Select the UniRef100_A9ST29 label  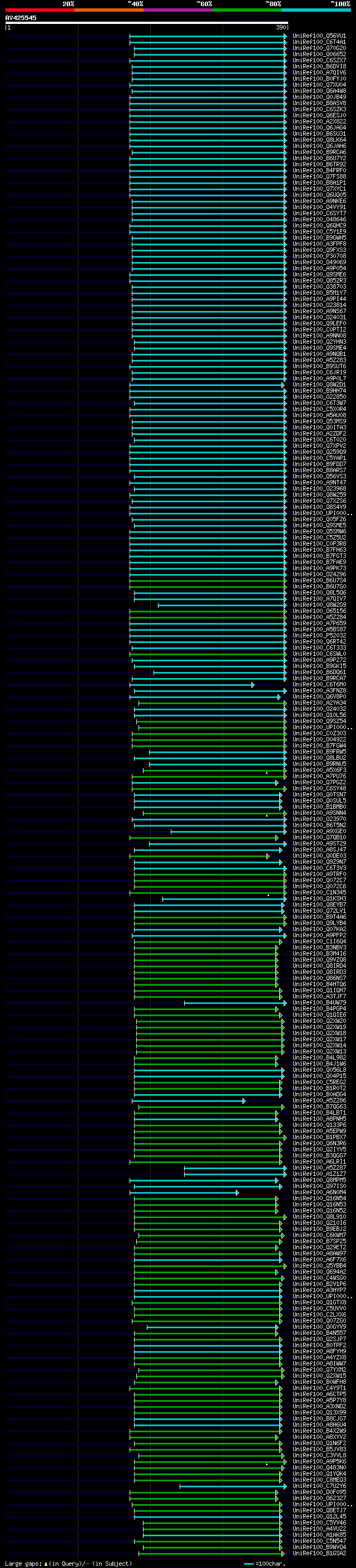pyautogui.click(x=319, y=844)
